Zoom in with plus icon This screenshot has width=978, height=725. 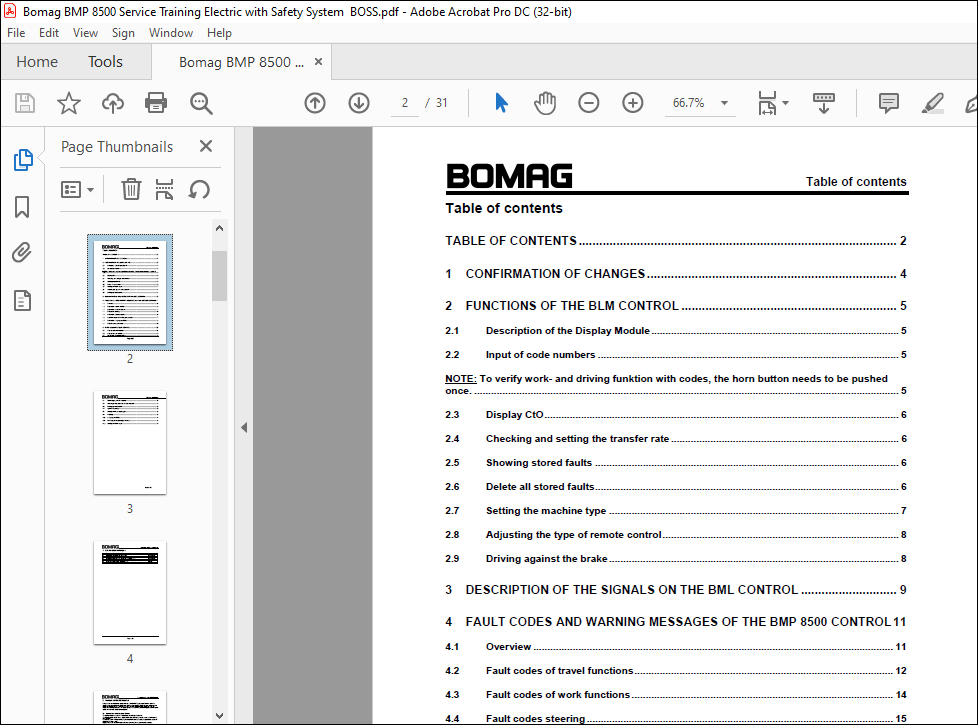pos(632,103)
